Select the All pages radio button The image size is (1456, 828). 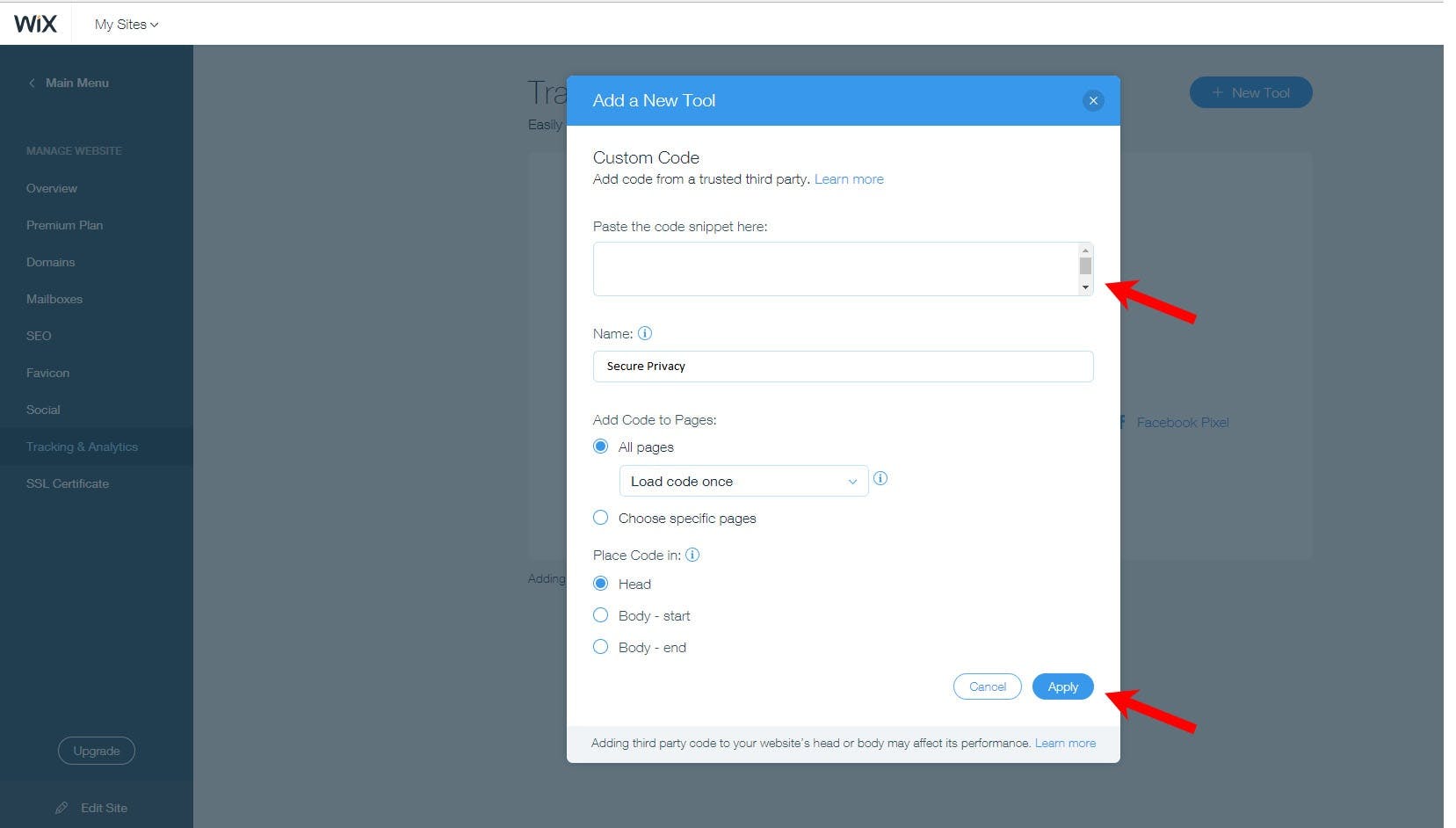point(601,447)
